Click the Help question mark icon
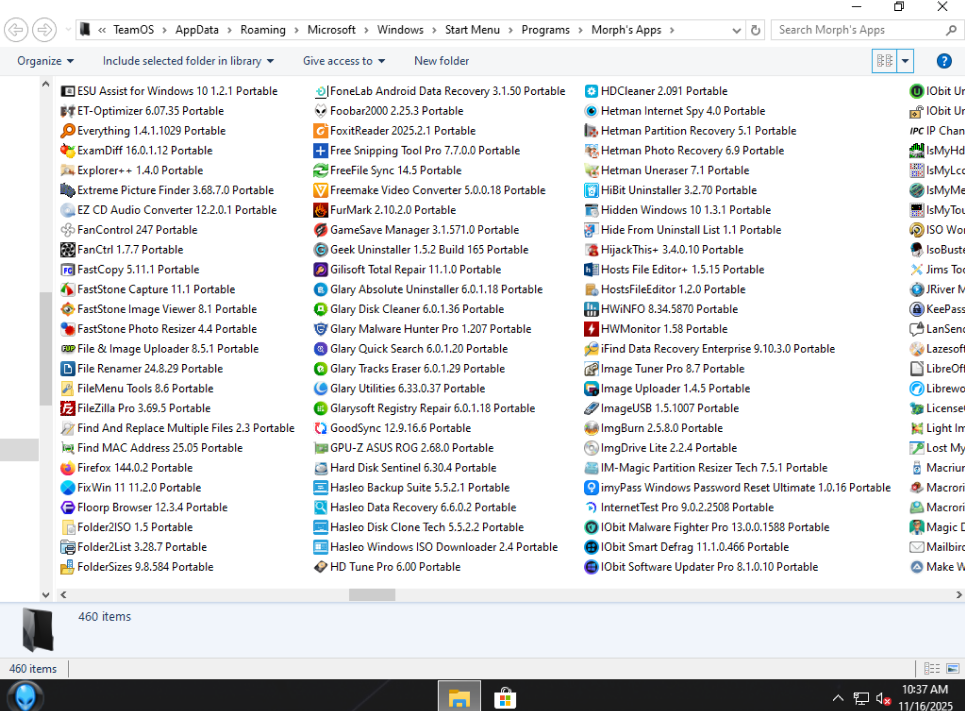 tap(943, 61)
